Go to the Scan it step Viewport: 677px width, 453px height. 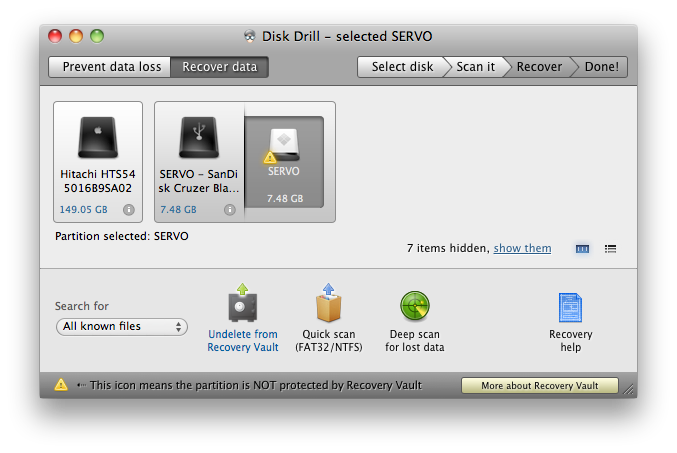click(x=476, y=67)
